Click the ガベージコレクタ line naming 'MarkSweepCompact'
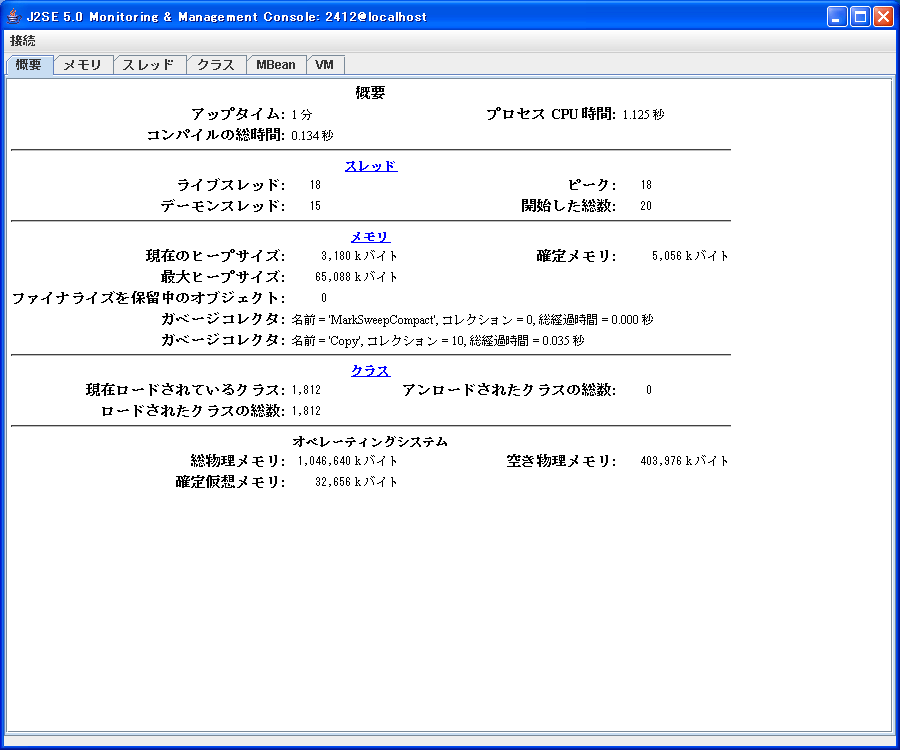Viewport: 900px width, 750px height. click(x=472, y=320)
